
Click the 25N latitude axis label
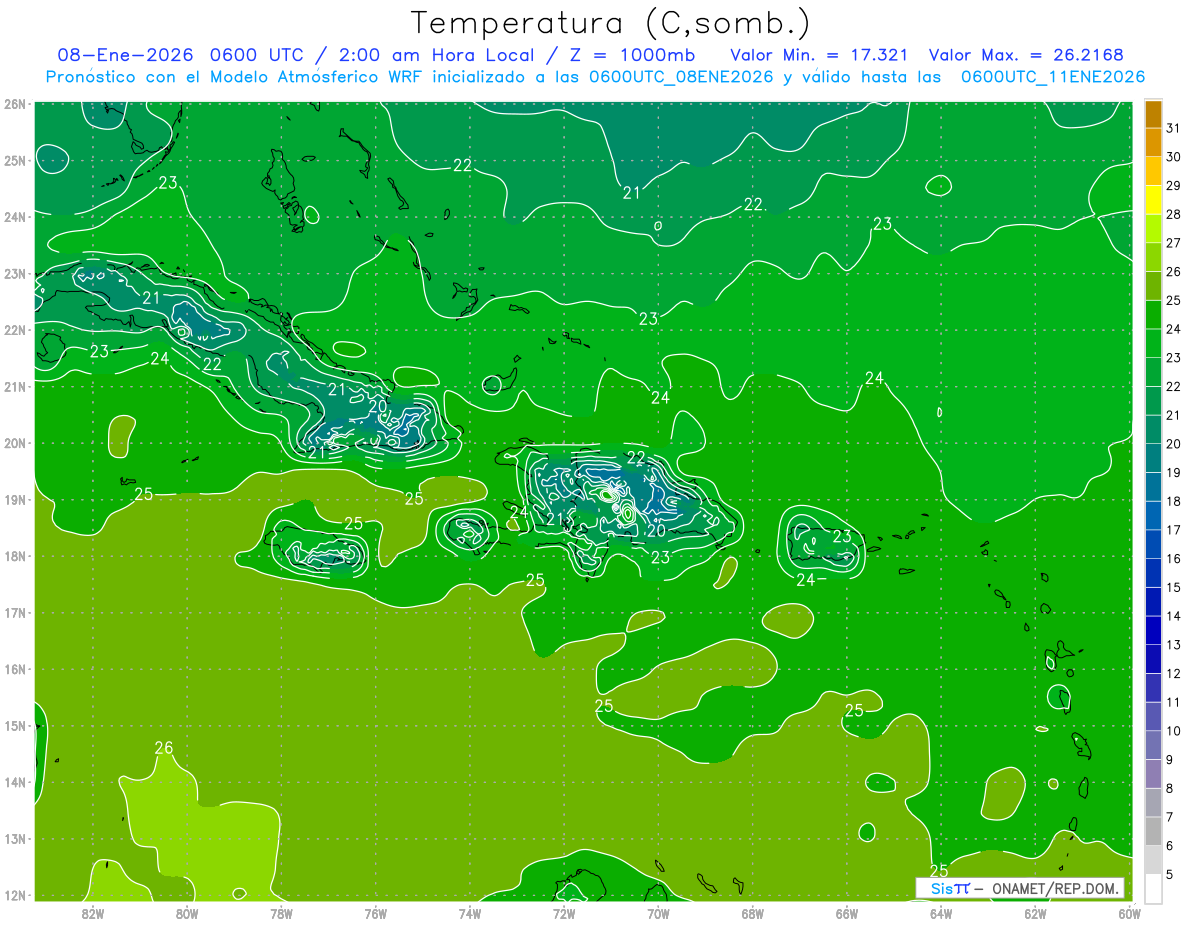click(15, 160)
